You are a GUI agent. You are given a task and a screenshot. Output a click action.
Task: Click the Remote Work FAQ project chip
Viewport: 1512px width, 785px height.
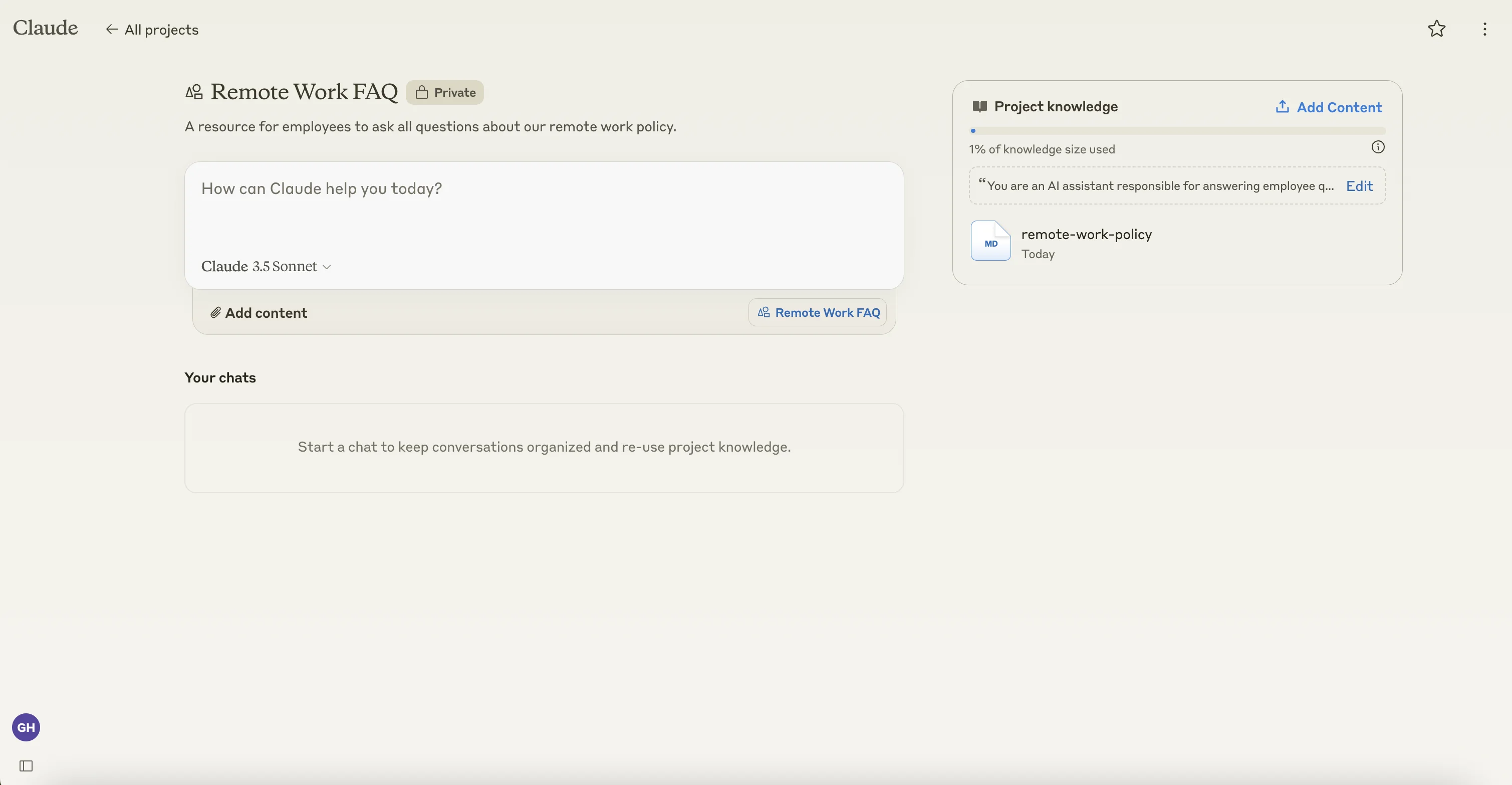pyautogui.click(x=817, y=313)
